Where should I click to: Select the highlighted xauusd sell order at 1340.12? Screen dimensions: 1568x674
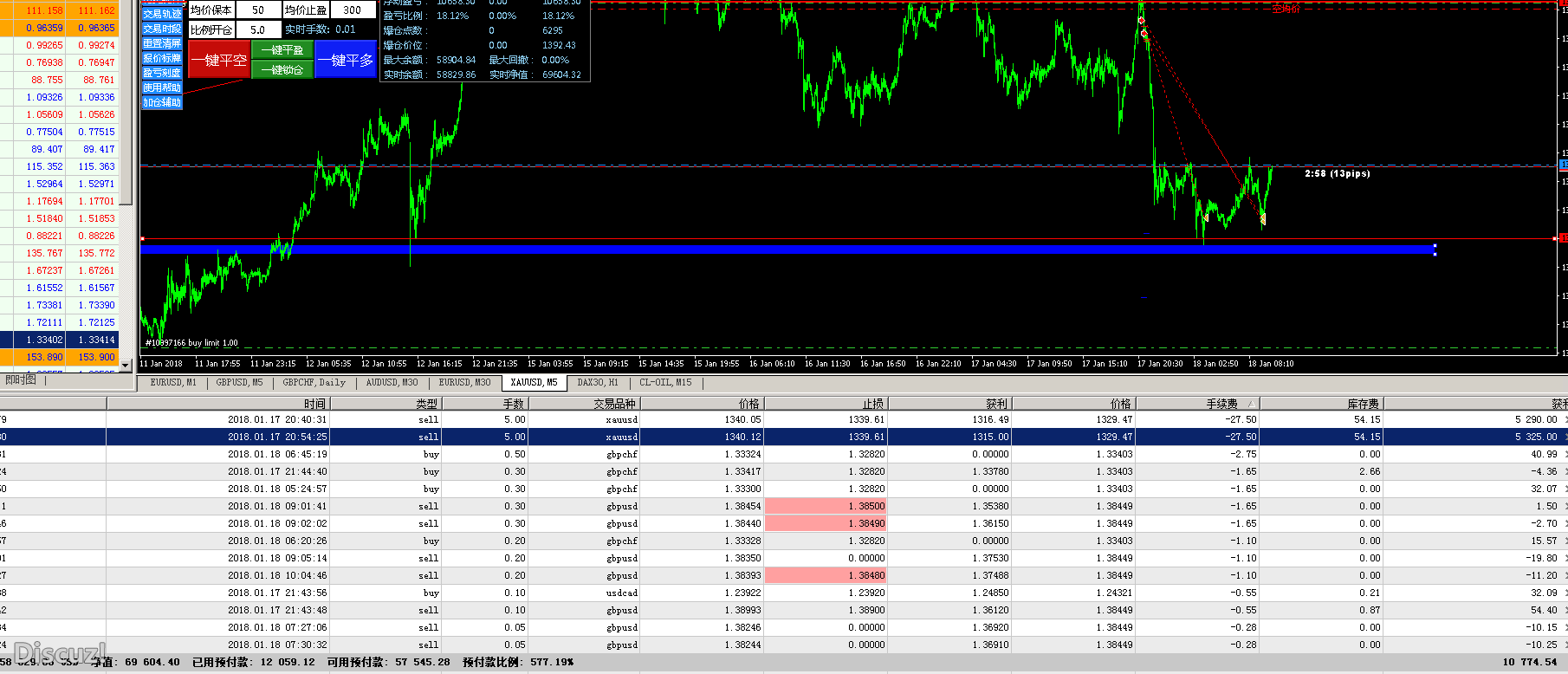(x=784, y=437)
